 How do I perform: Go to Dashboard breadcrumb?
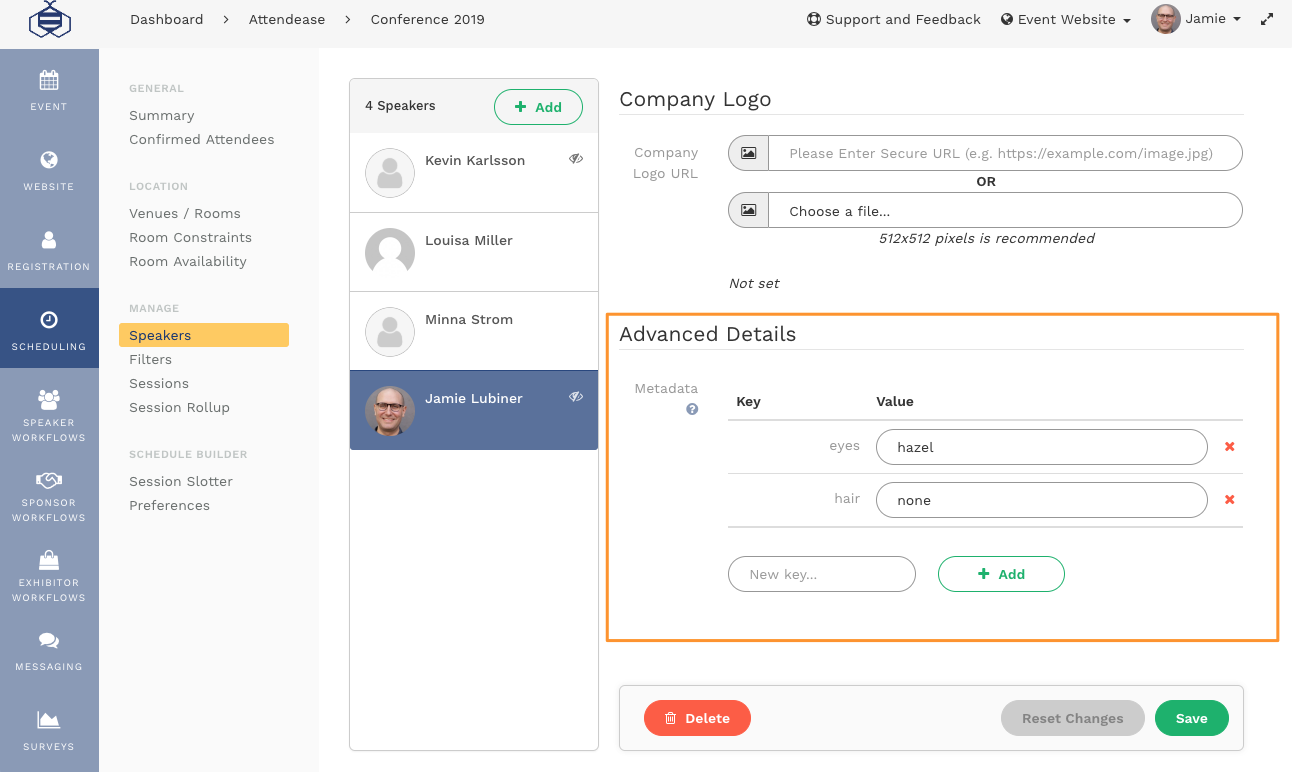pos(167,19)
